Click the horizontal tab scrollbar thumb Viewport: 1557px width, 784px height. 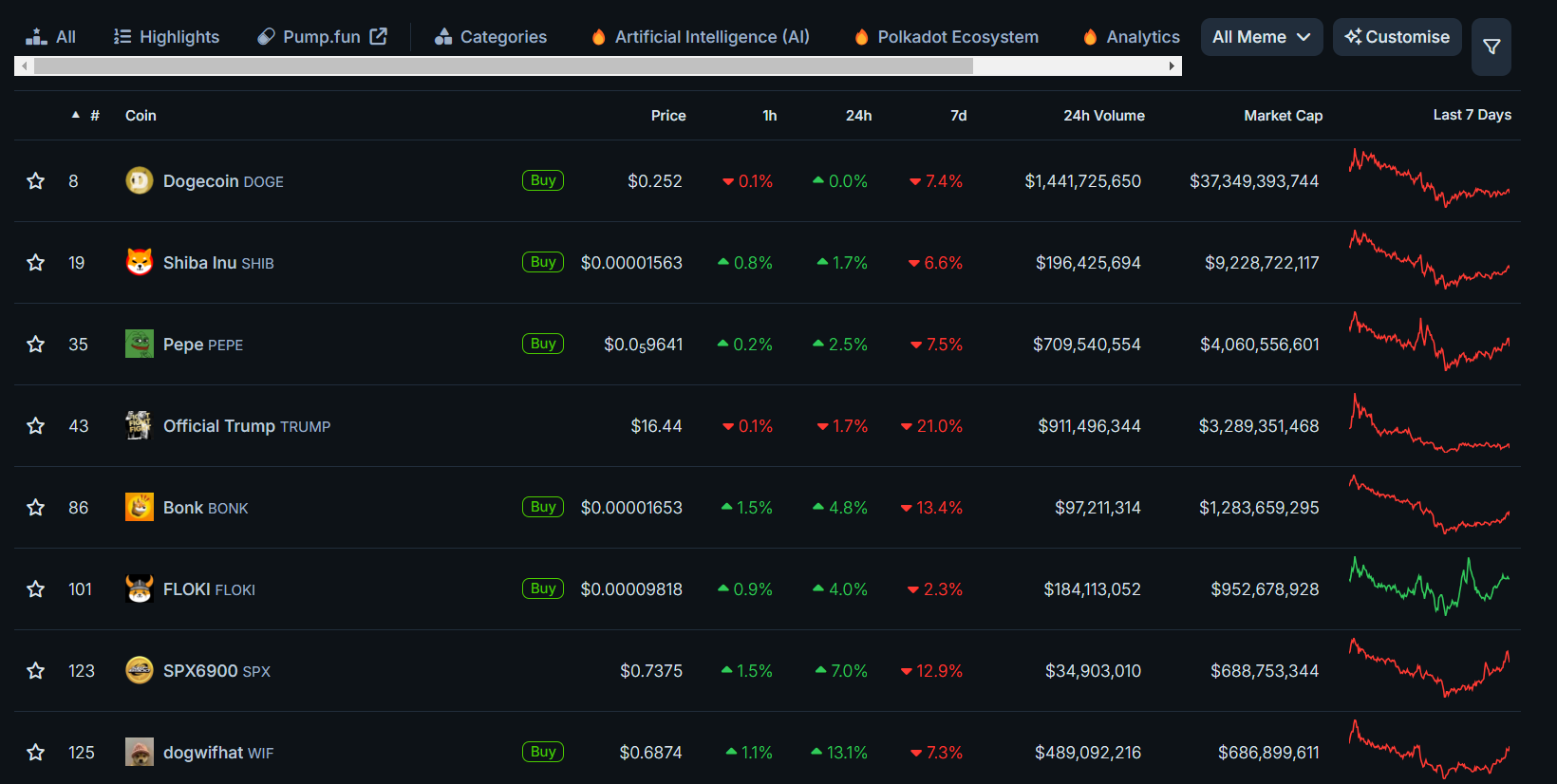click(x=503, y=65)
